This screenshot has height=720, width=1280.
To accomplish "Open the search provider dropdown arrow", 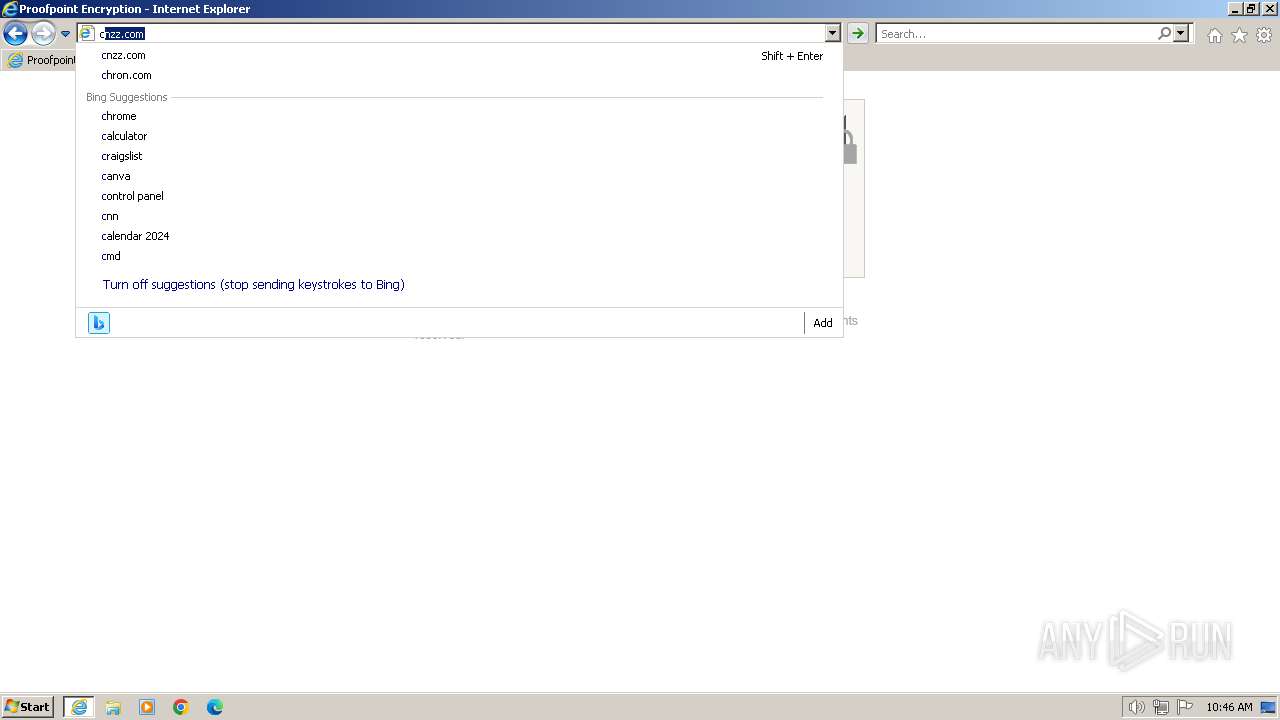I will [x=1181, y=34].
